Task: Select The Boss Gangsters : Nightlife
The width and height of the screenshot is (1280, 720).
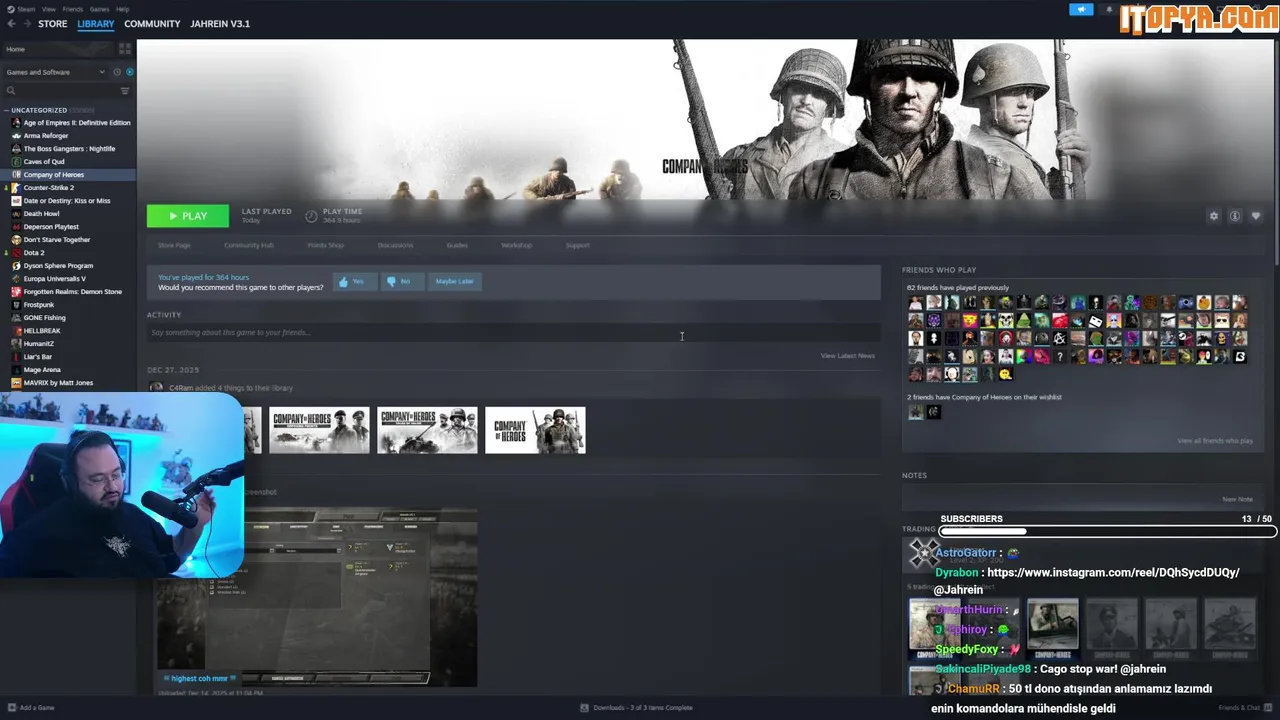Action: click(68, 149)
